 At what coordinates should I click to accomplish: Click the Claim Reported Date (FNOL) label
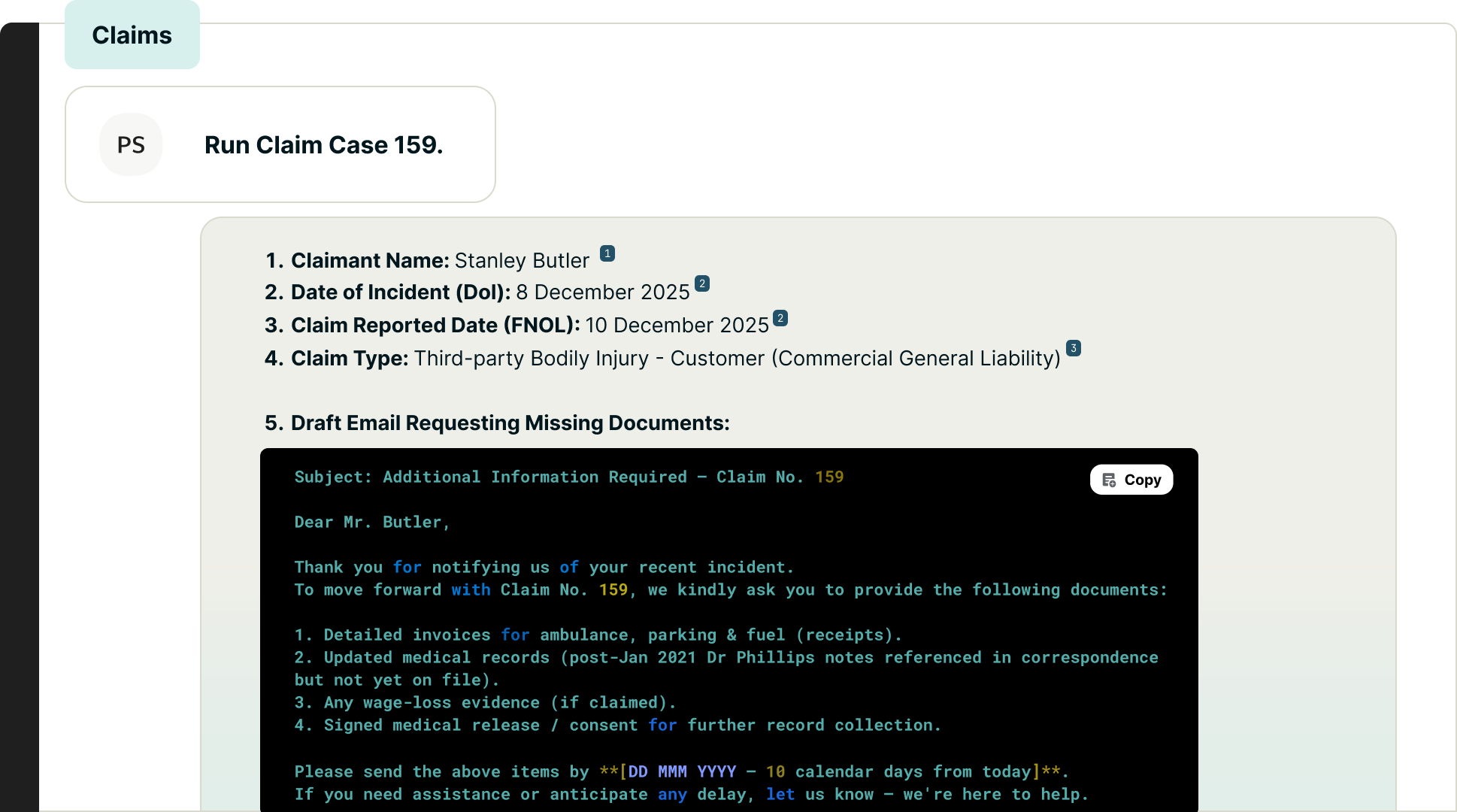[435, 326]
